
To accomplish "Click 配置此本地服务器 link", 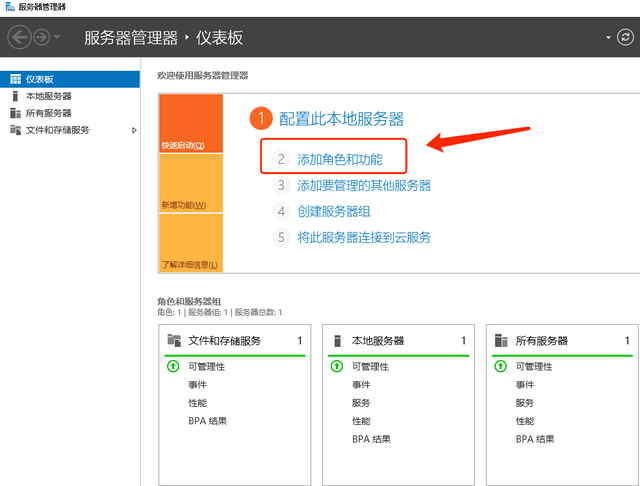I will point(341,119).
